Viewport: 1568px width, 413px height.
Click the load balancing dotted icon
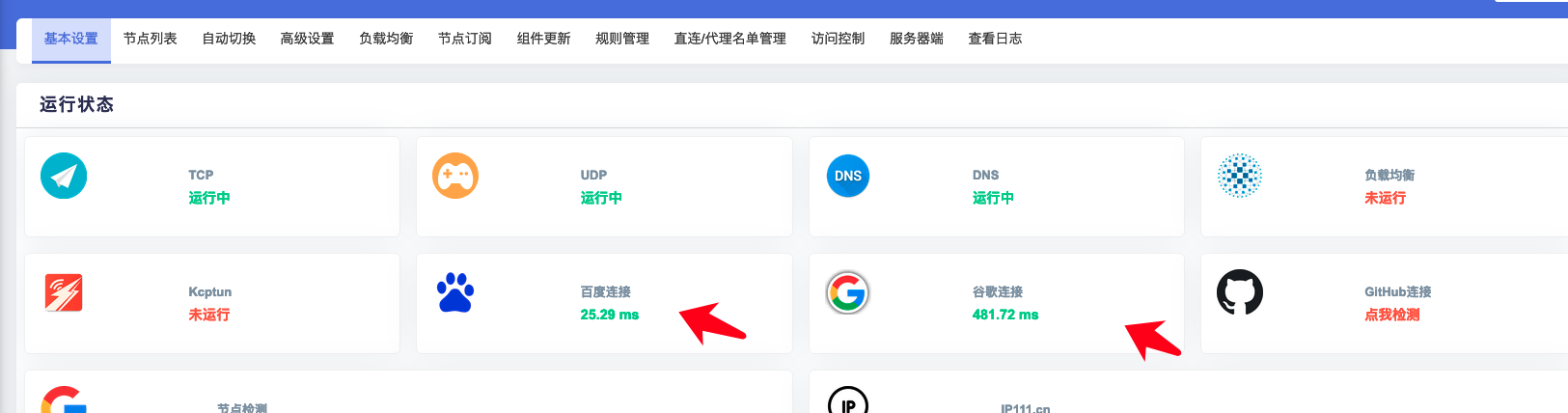pyautogui.click(x=1240, y=176)
